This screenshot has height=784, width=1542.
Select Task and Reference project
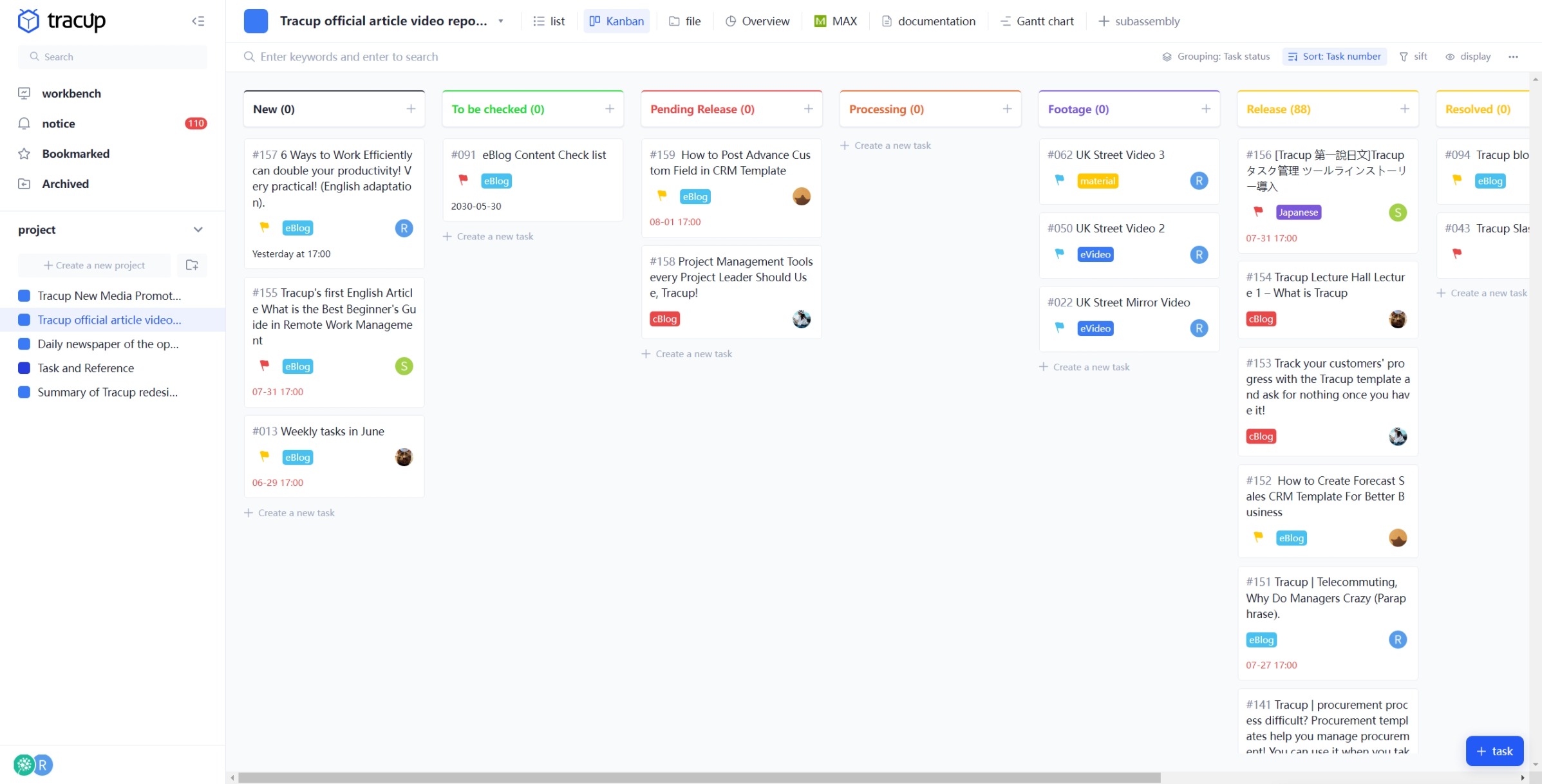(x=86, y=368)
